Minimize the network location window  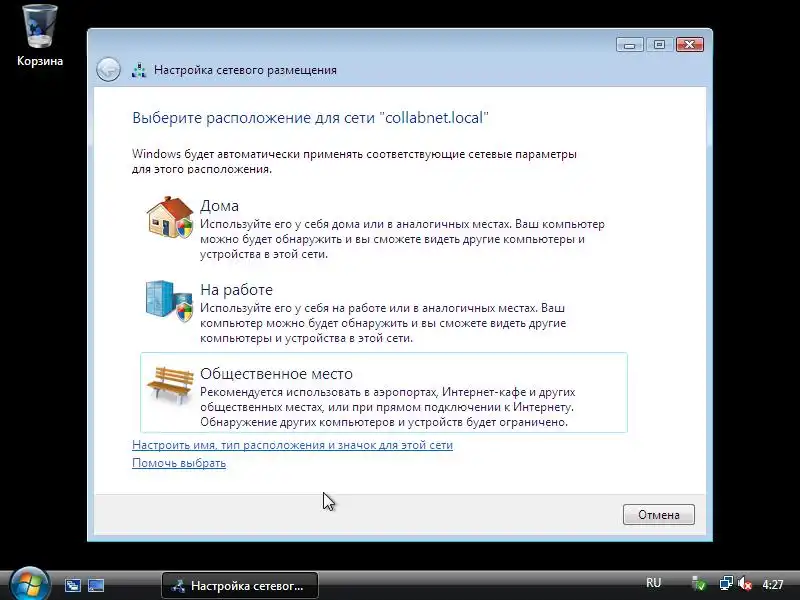pyautogui.click(x=629, y=45)
